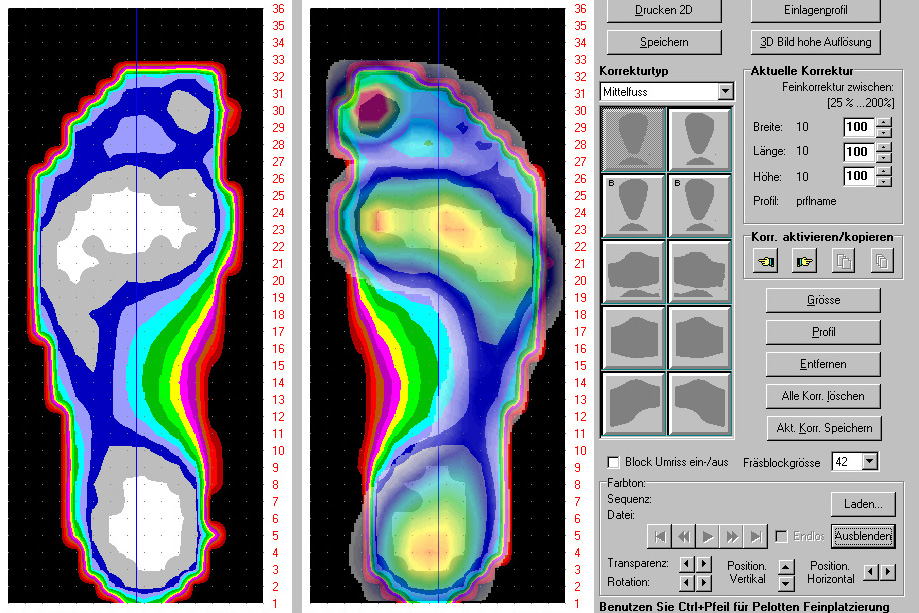This screenshot has height=613, width=919.
Task: Click the red toe pressure hotspot
Action: click(x=377, y=104)
